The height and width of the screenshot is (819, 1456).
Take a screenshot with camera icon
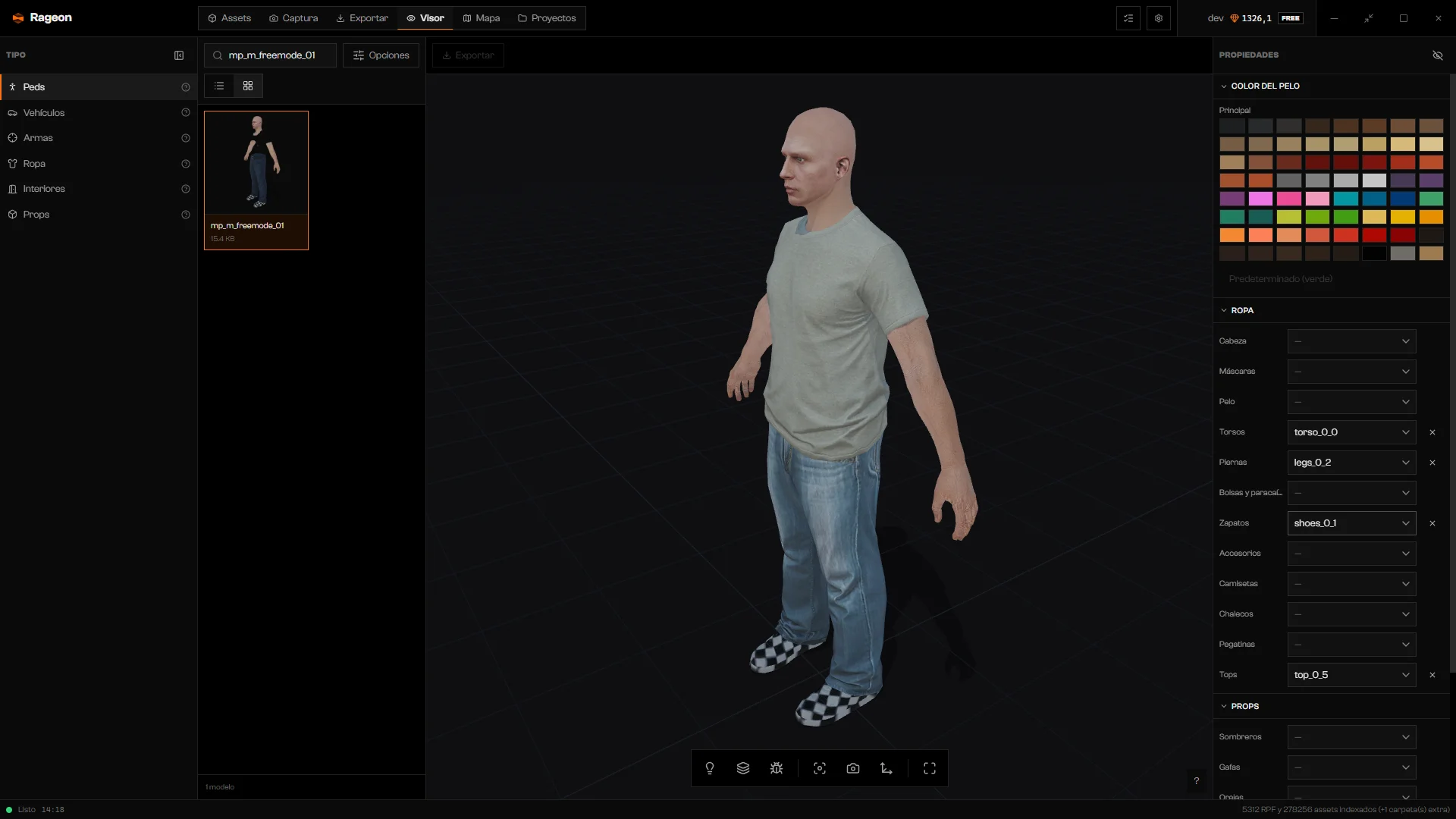pyautogui.click(x=853, y=768)
